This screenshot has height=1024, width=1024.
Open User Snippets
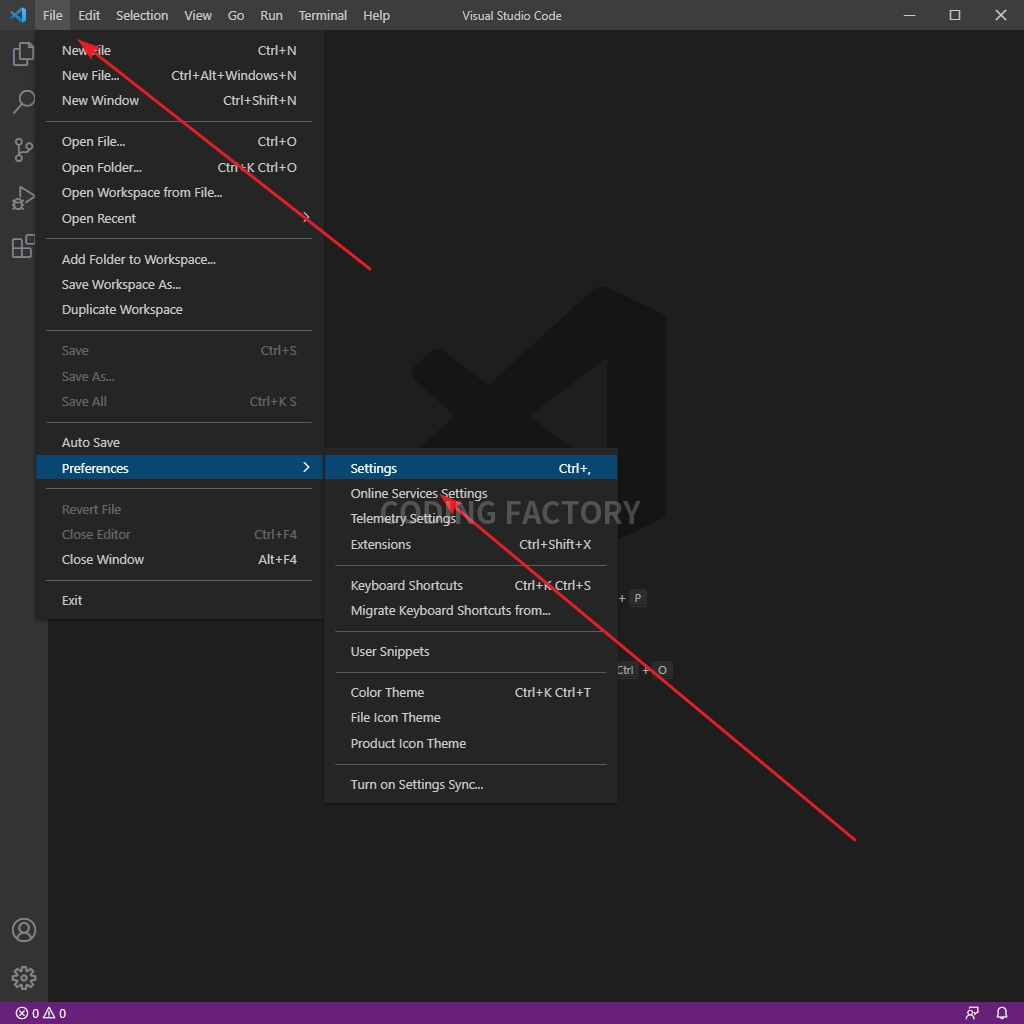coord(471,652)
